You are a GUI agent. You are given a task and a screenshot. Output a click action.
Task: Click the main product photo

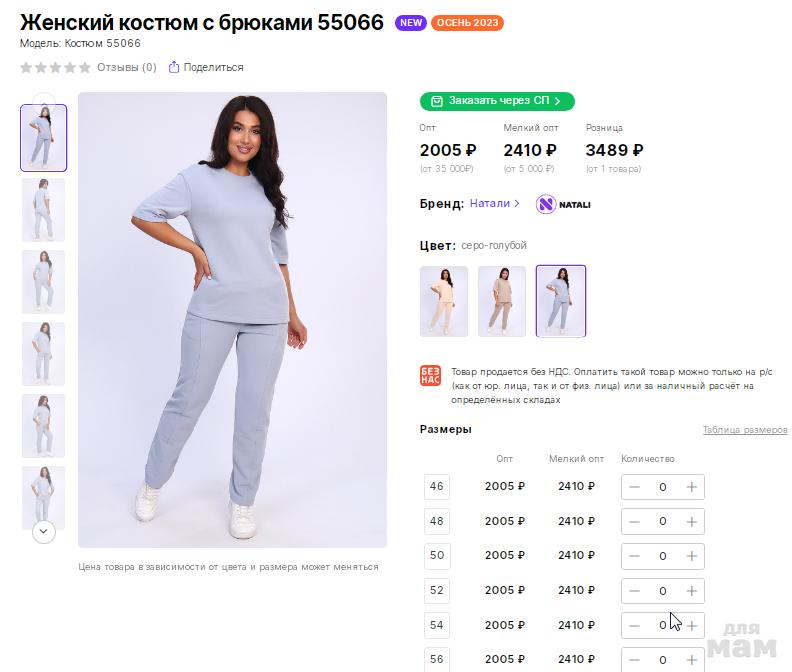(x=232, y=320)
